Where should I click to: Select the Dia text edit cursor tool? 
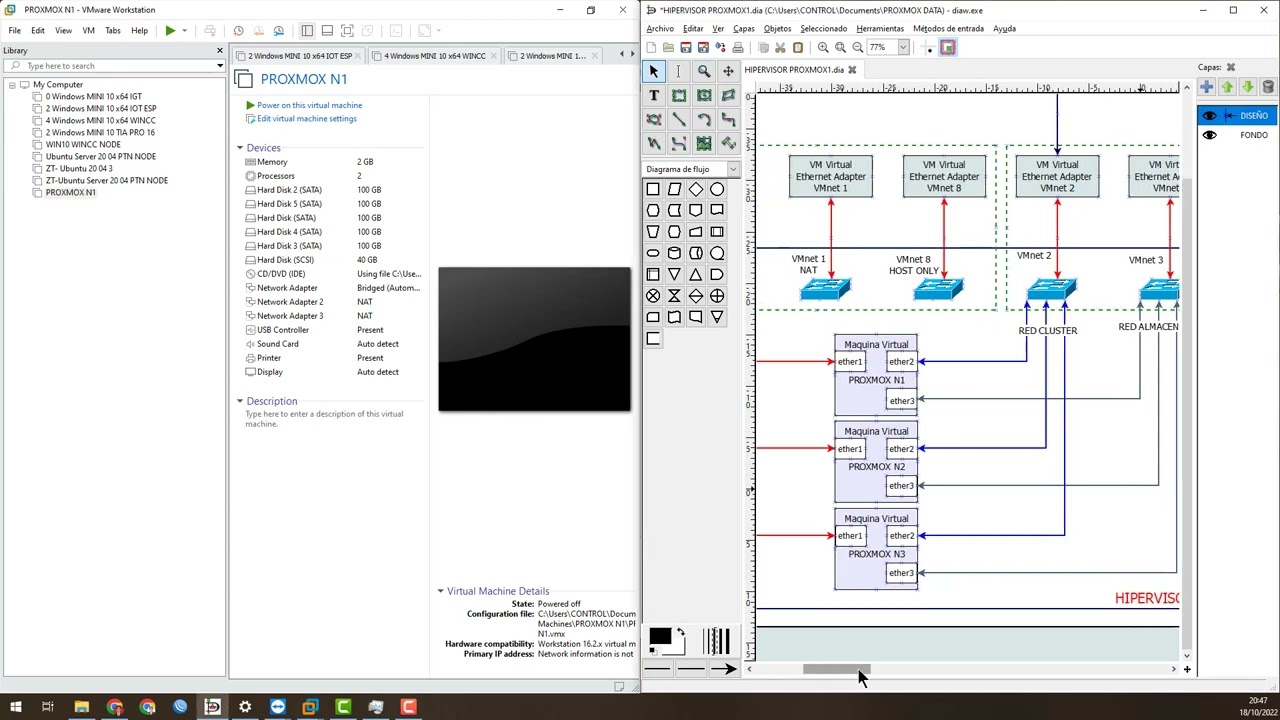coord(678,71)
